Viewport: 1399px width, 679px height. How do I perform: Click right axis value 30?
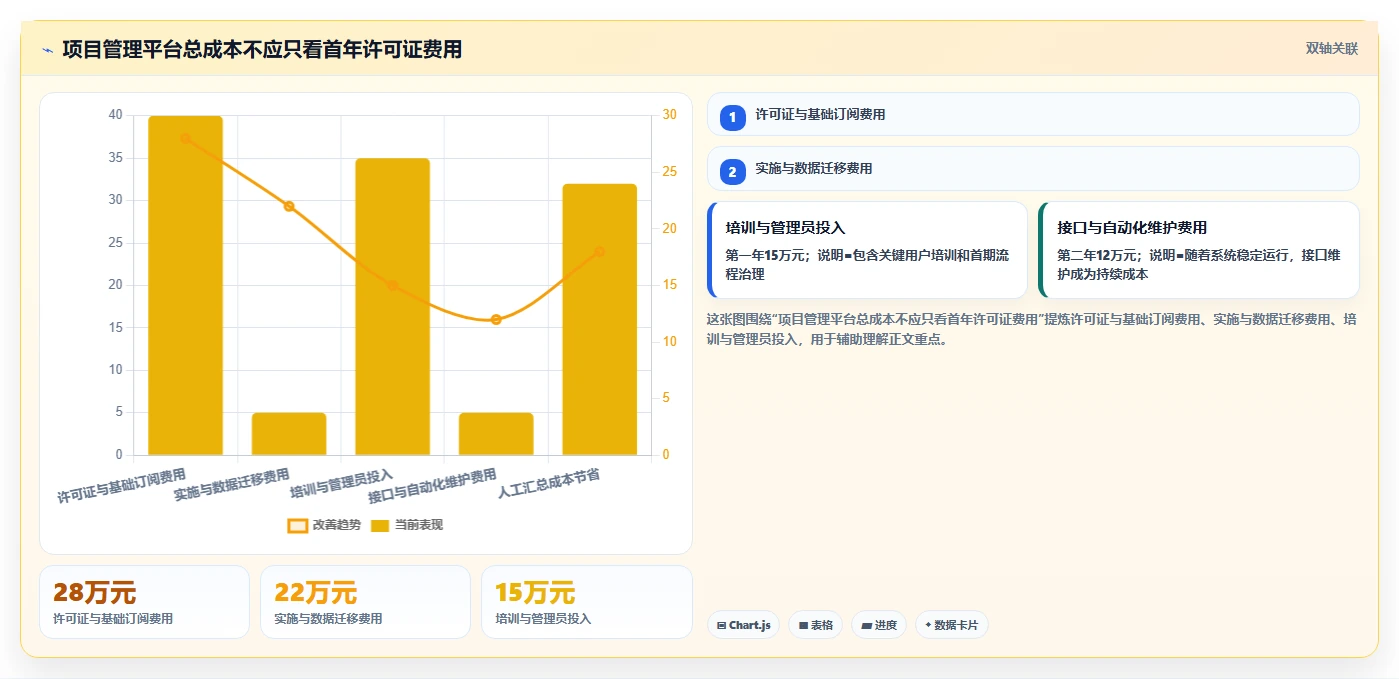[x=669, y=115]
